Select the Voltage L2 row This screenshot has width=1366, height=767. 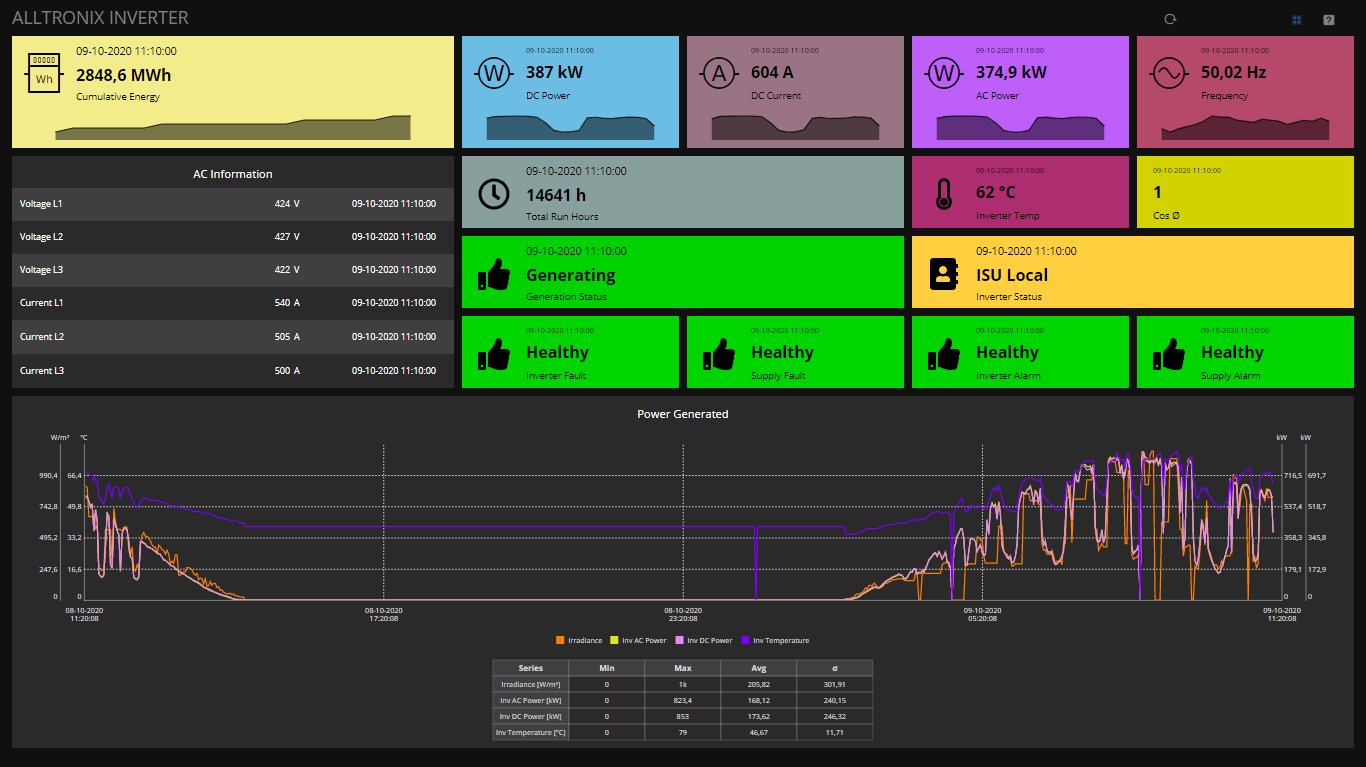tap(233, 237)
